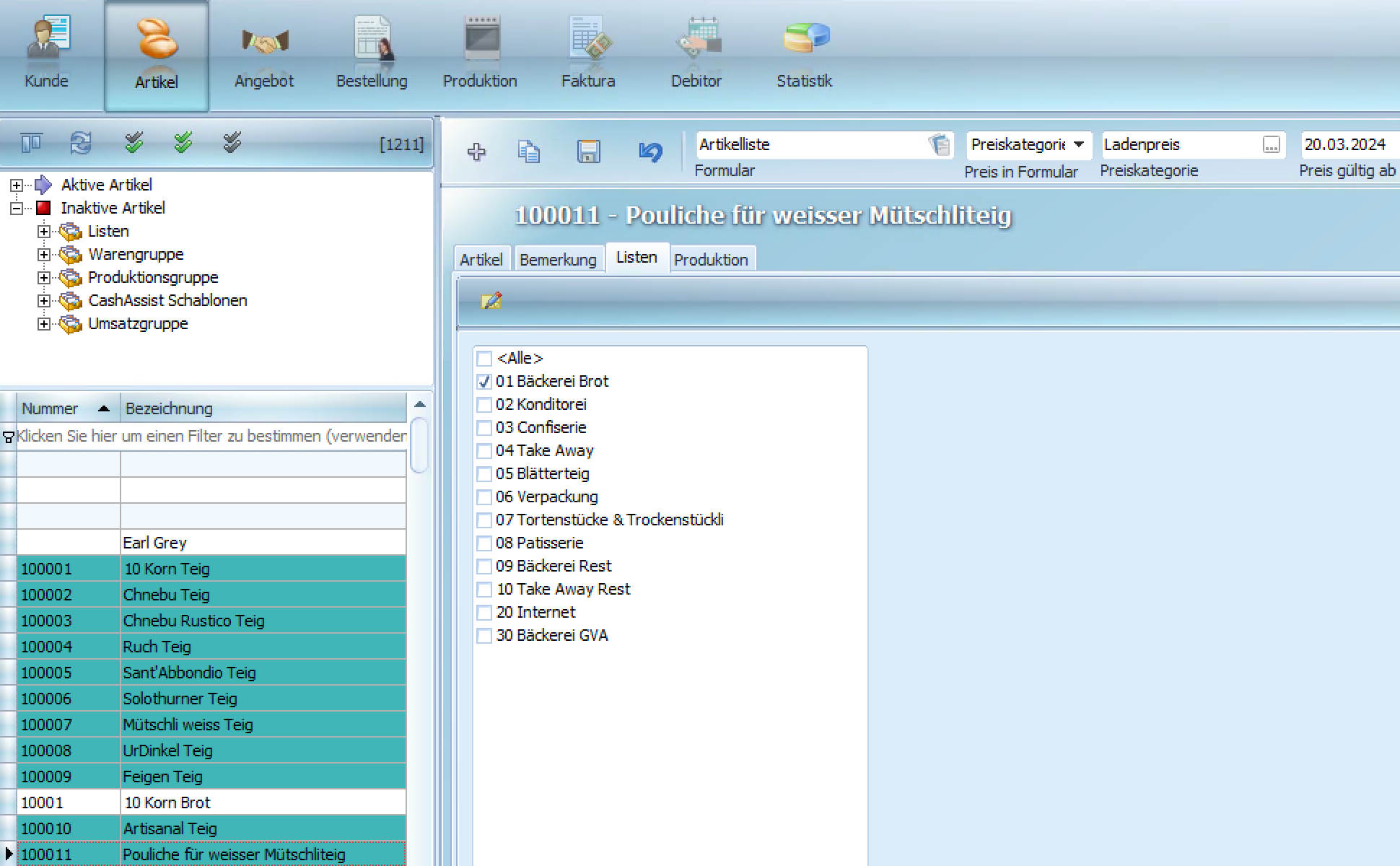Select row 100003 Chnebu Rustico Teig
Image resolution: width=1400 pixels, height=866 pixels.
211,621
